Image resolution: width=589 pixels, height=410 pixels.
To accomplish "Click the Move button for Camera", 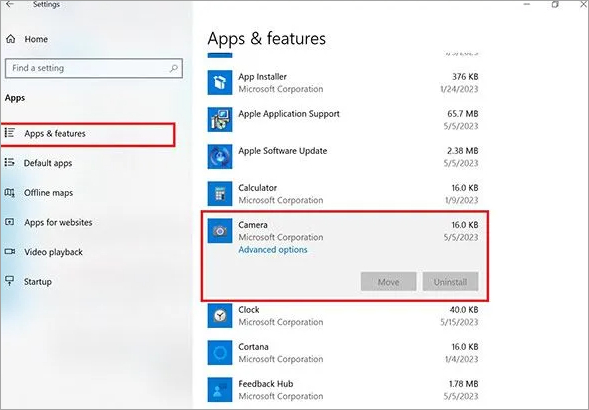I will [388, 281].
